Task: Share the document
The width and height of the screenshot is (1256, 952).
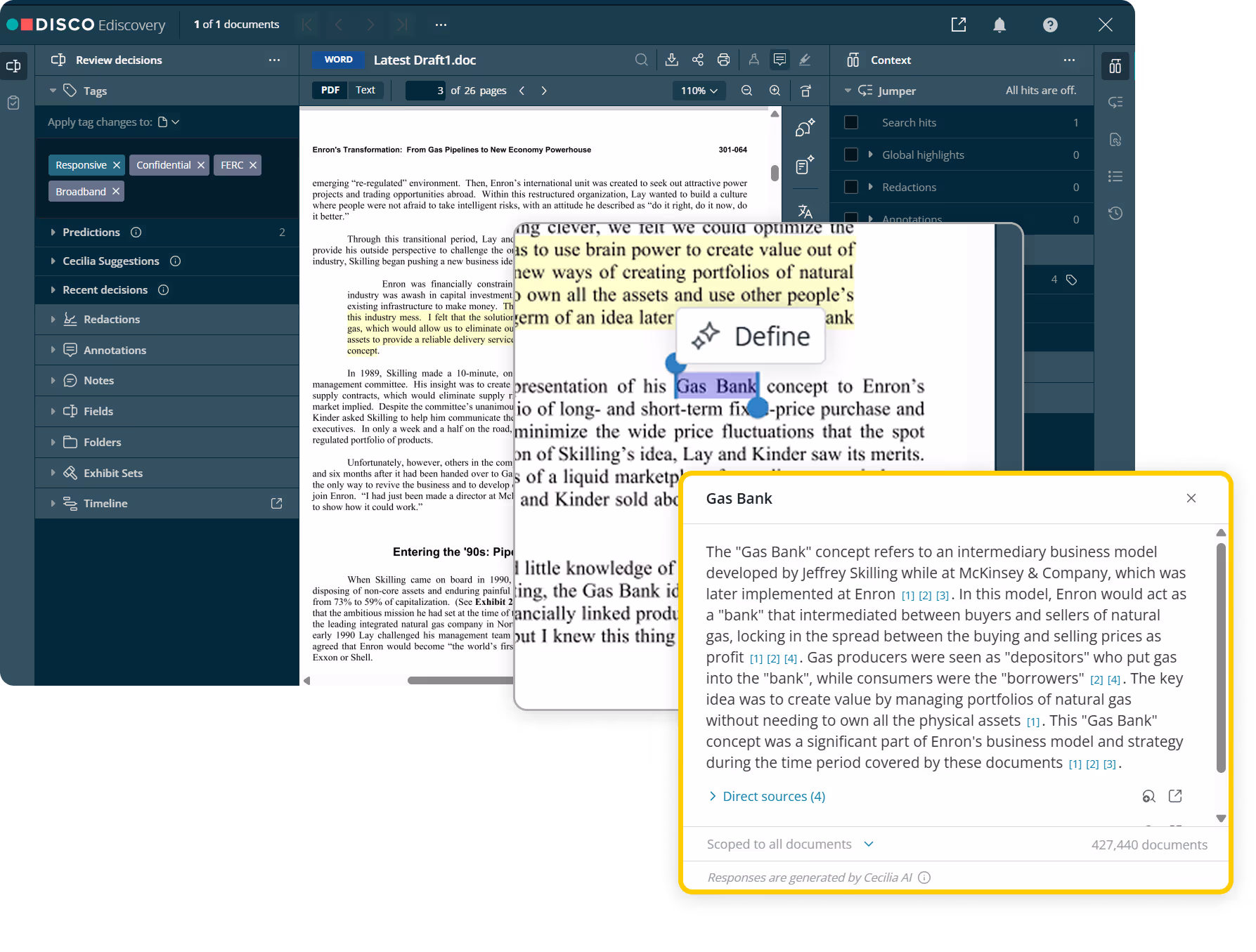Action: [698, 60]
